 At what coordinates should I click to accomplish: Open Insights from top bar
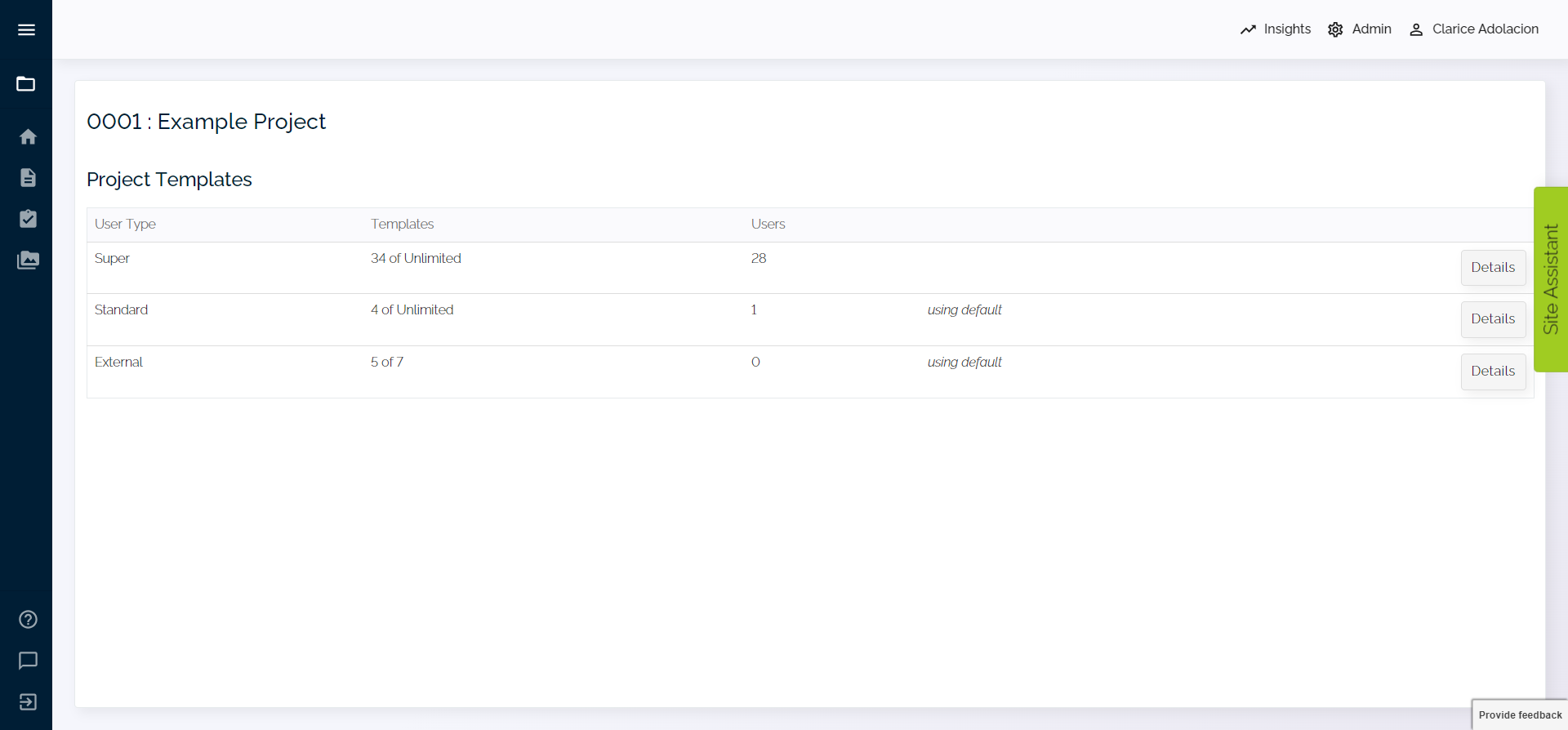point(1276,29)
